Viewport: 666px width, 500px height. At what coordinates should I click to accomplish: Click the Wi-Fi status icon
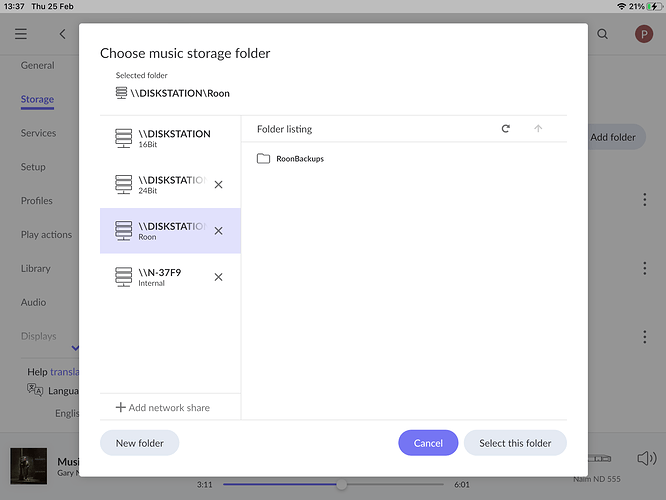(621, 6)
